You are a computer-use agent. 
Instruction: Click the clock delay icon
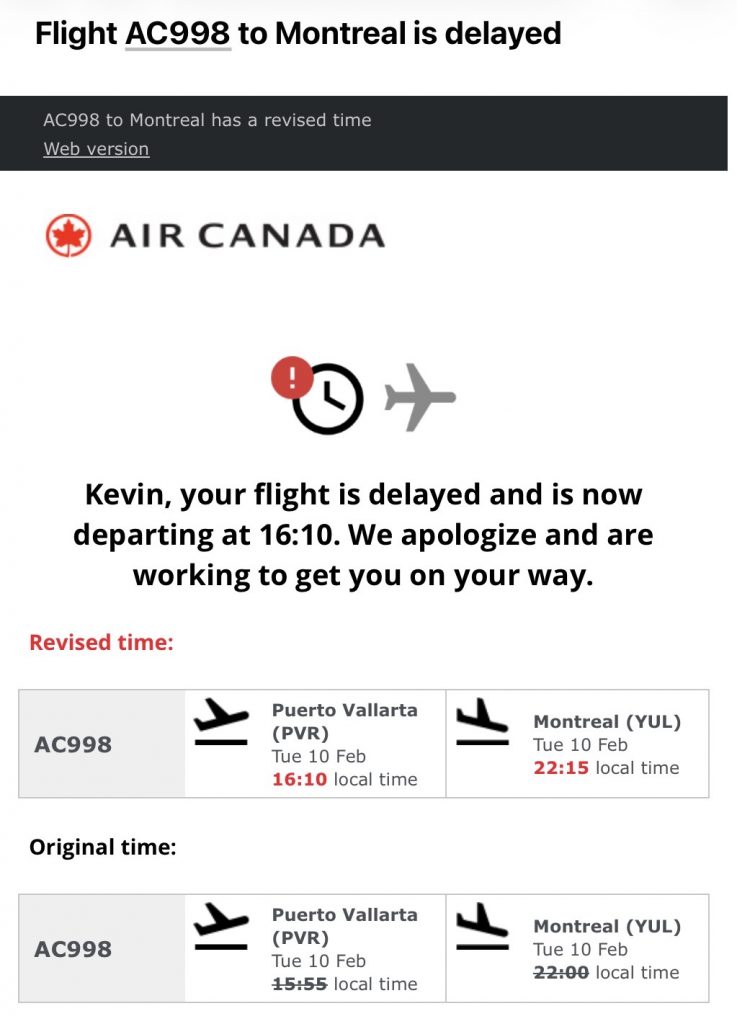[x=332, y=400]
